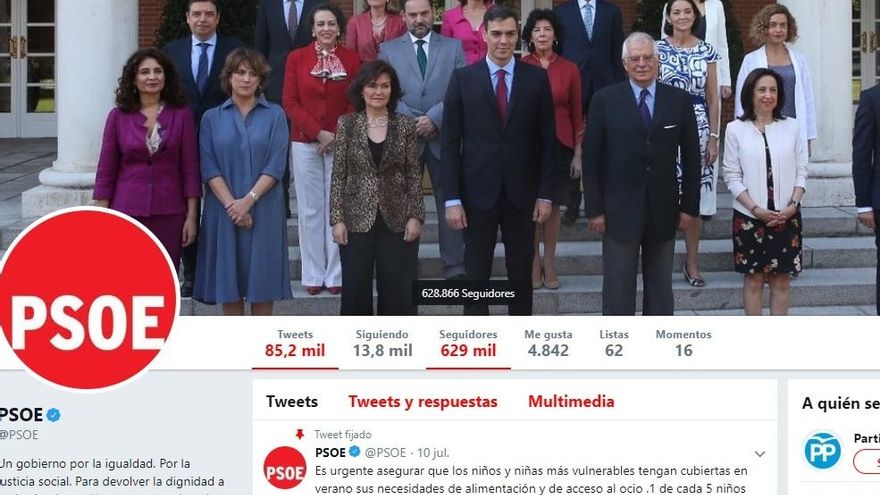Click the 10 jul. tweet date link
This screenshot has height=495, width=880.
(433, 453)
